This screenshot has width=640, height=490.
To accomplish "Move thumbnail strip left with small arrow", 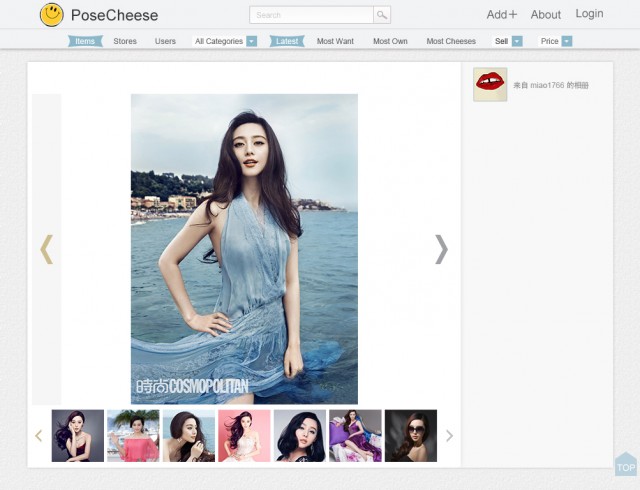I will pyautogui.click(x=39, y=436).
